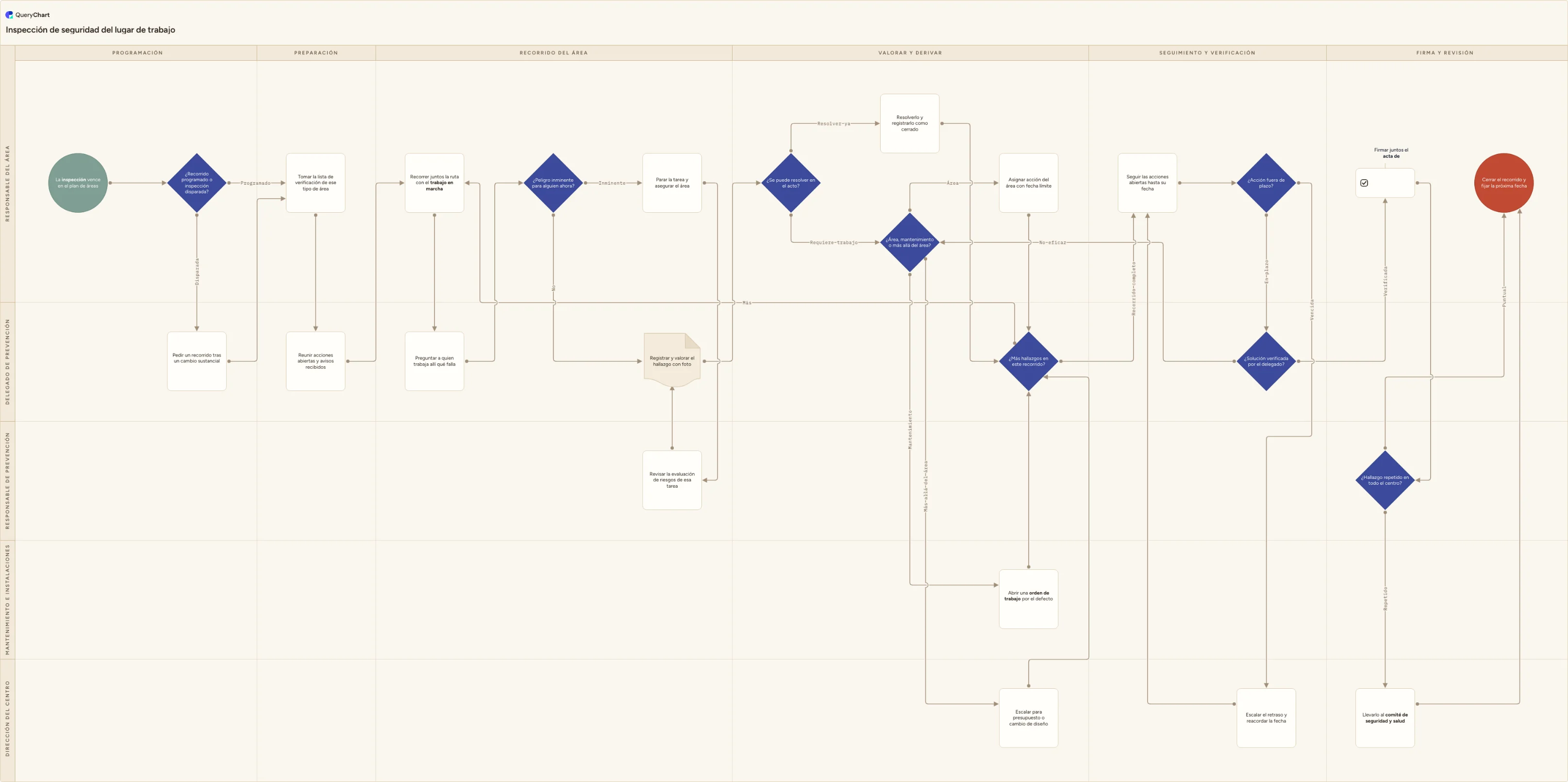
Task: Select the red end circle 'Cerrar el recorrido'
Action: [1503, 183]
